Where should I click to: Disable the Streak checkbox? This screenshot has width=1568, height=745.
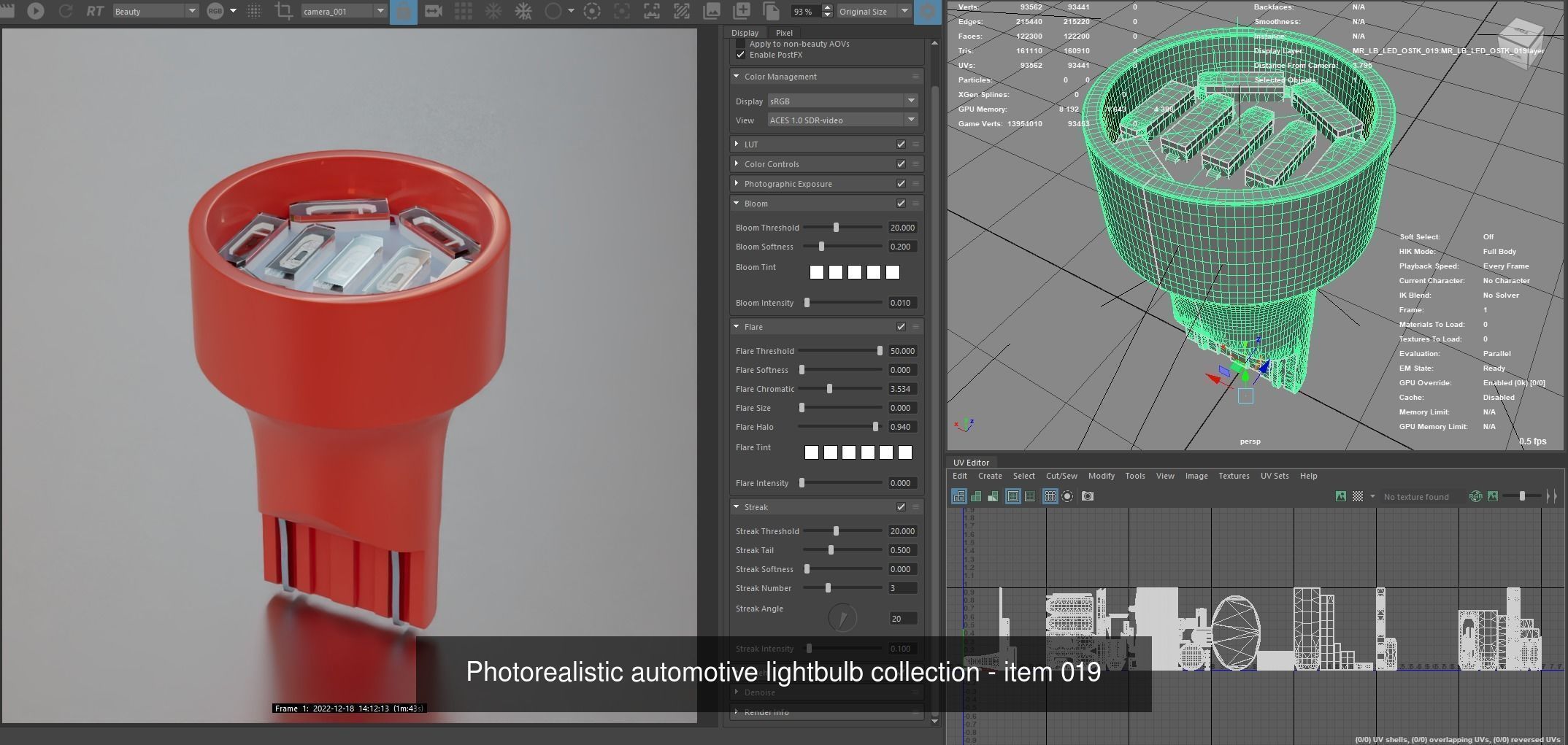[901, 507]
